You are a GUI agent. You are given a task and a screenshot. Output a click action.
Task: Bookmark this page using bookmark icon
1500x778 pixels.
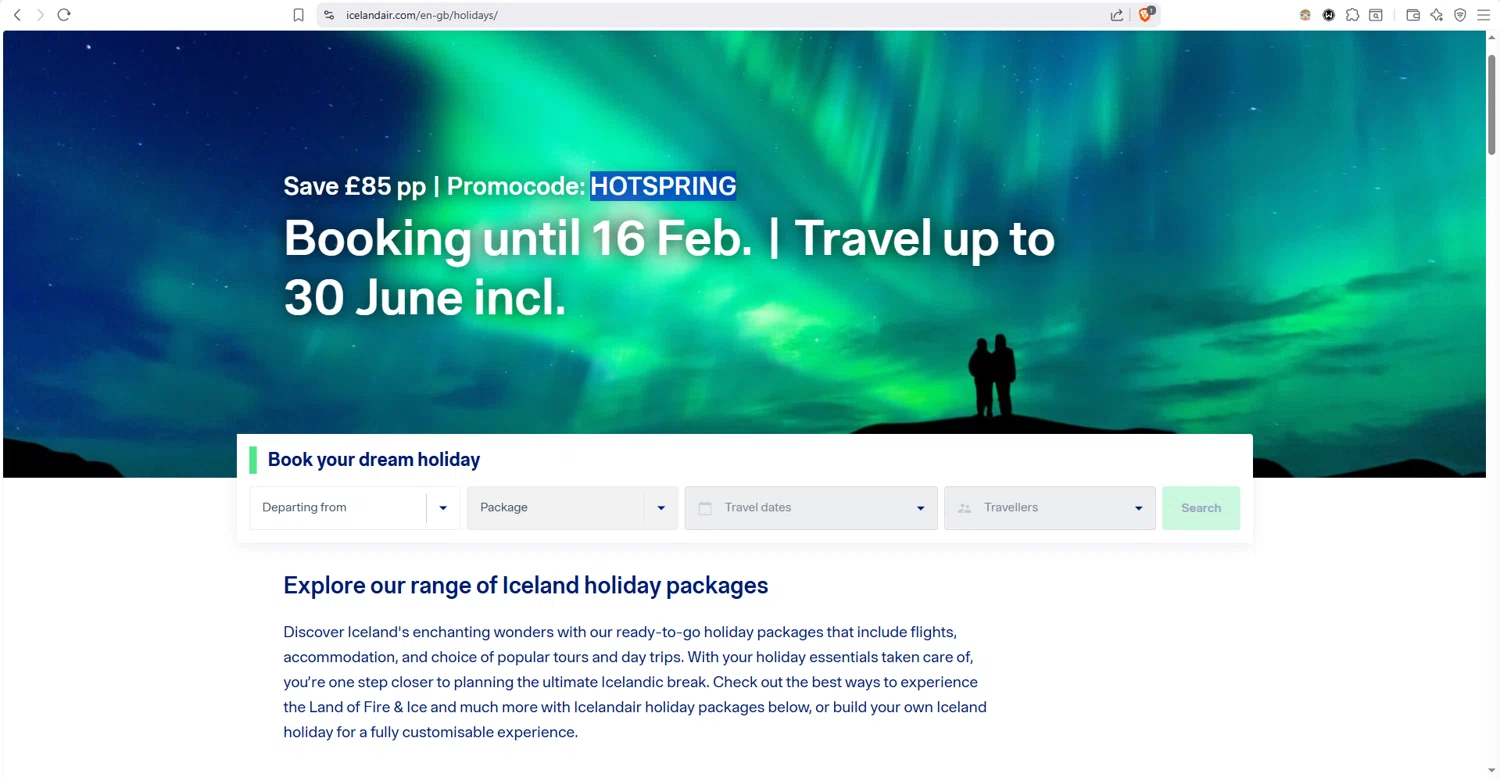(x=298, y=15)
